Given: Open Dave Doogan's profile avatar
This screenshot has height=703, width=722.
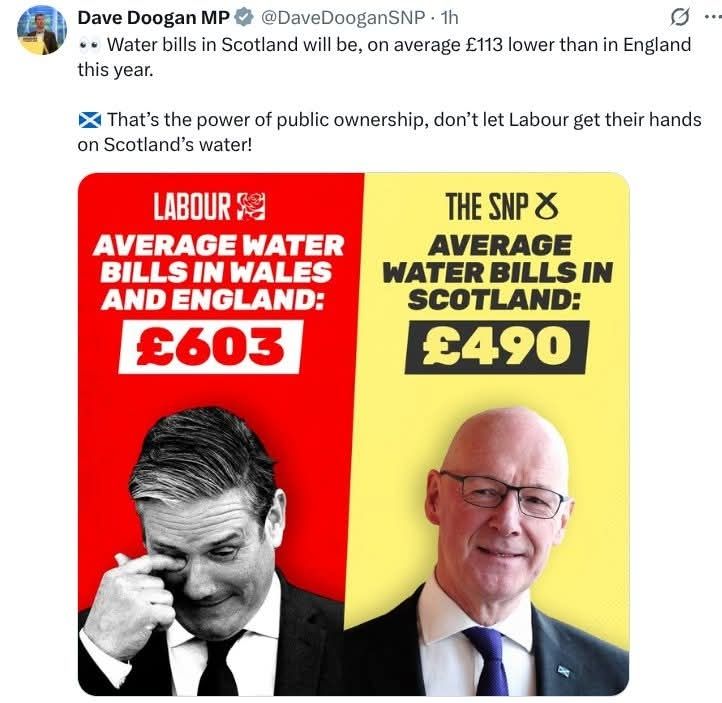Looking at the screenshot, I should pyautogui.click(x=42, y=30).
